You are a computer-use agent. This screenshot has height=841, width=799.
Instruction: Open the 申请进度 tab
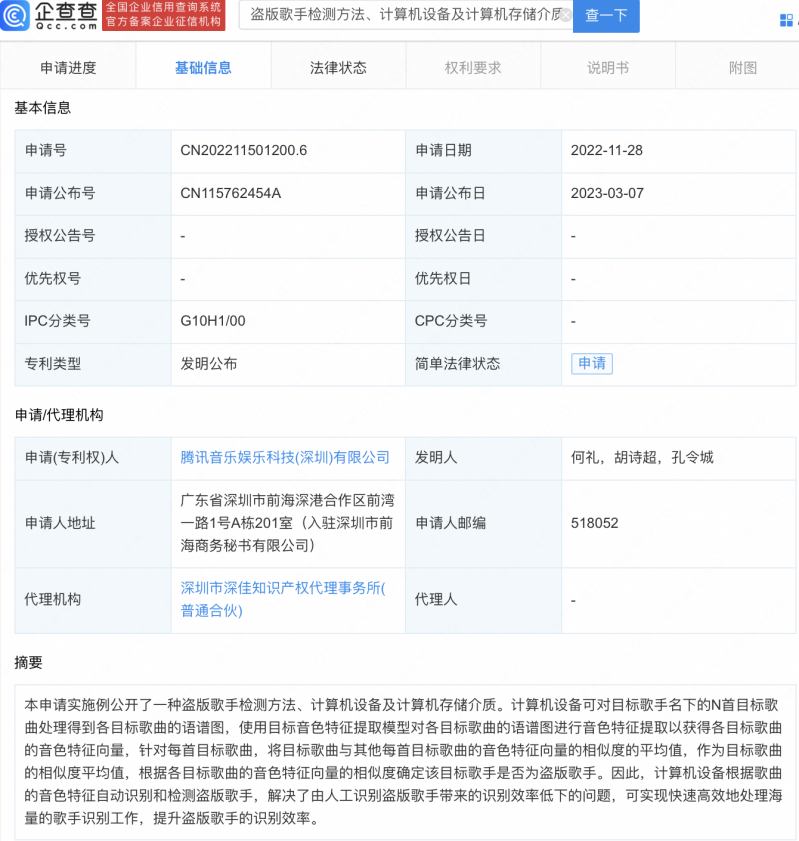(68, 68)
